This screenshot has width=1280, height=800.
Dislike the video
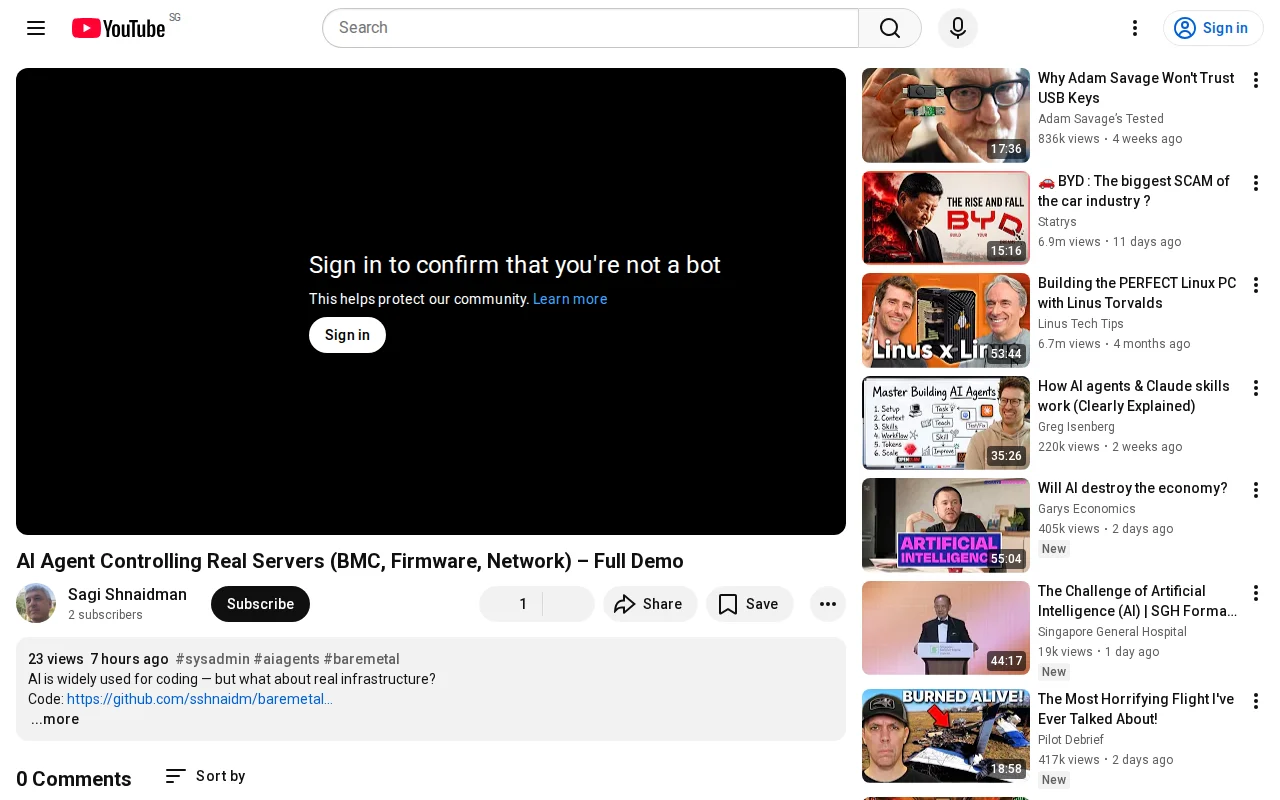tap(569, 604)
